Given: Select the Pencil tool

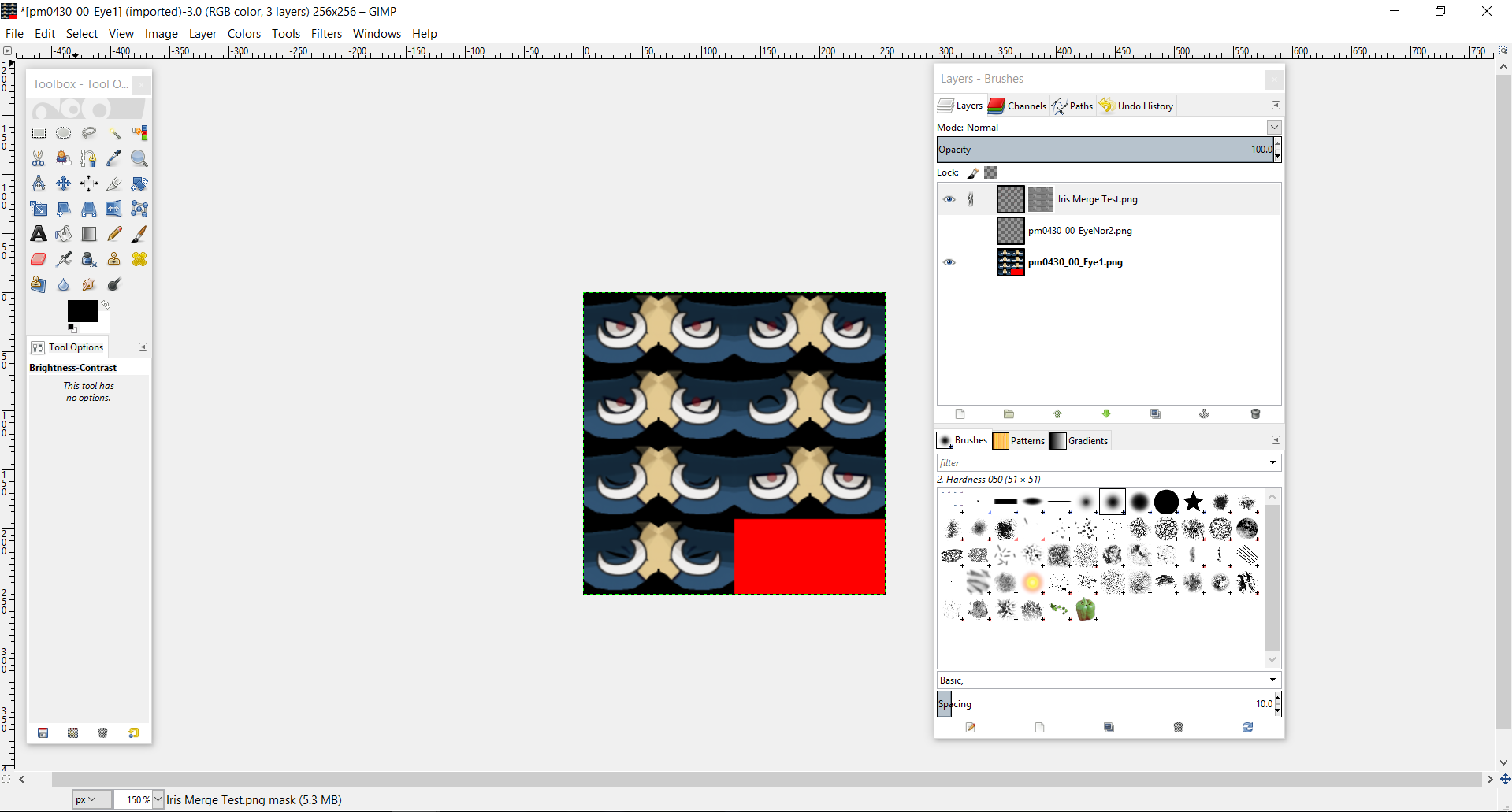Looking at the screenshot, I should tap(114, 234).
